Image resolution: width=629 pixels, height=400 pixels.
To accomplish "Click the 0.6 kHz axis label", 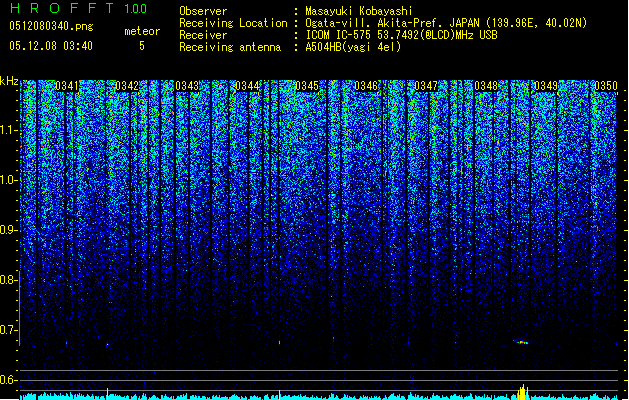I will click(x=9, y=380).
